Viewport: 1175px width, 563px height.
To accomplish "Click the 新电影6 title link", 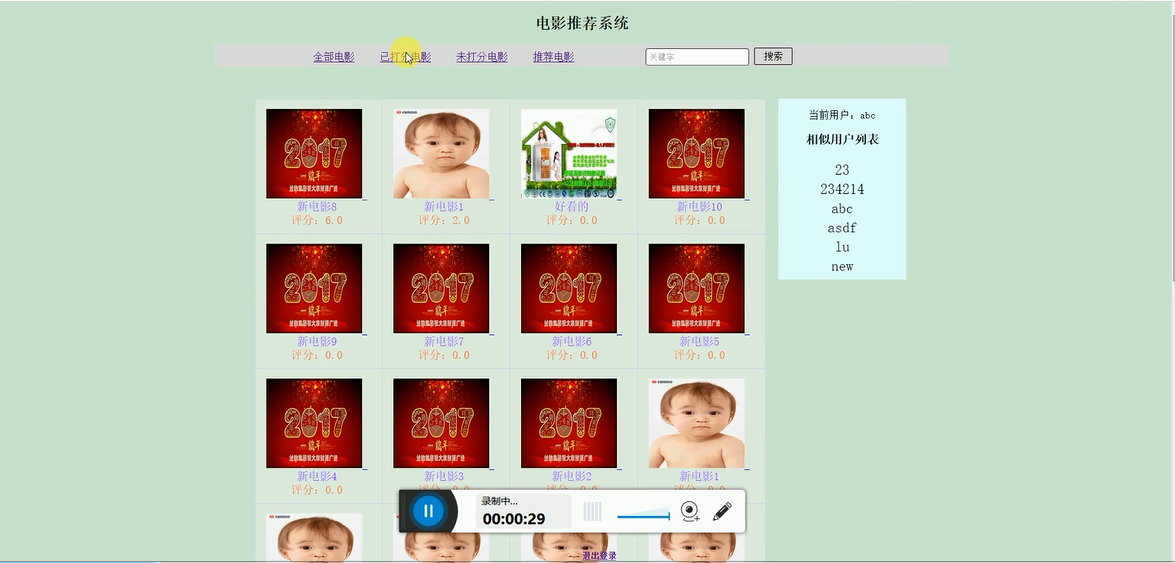I will (572, 342).
